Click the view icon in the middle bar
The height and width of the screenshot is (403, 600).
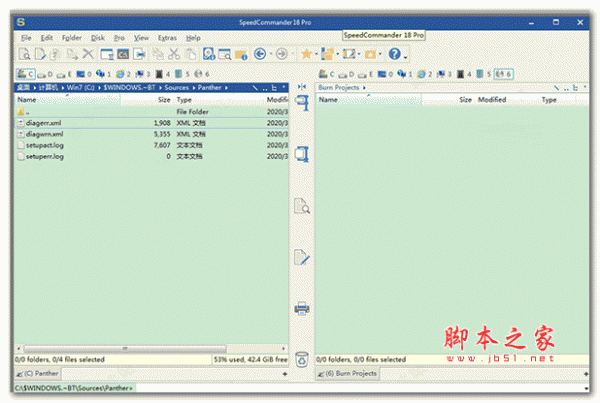[302, 206]
